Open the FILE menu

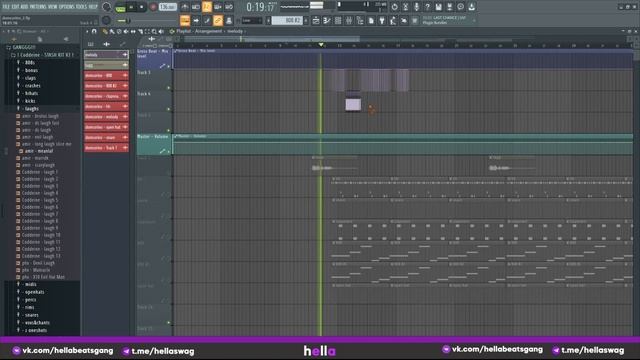6,7
